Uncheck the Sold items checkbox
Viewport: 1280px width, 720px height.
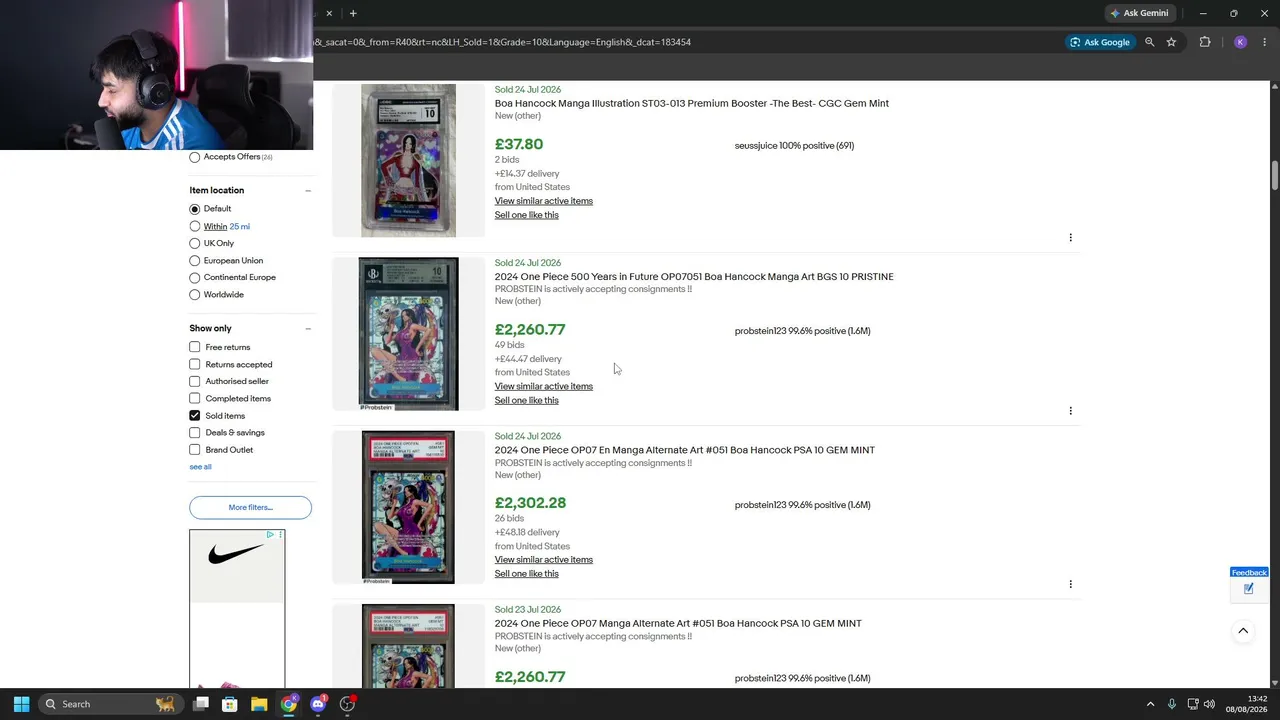[x=195, y=416]
